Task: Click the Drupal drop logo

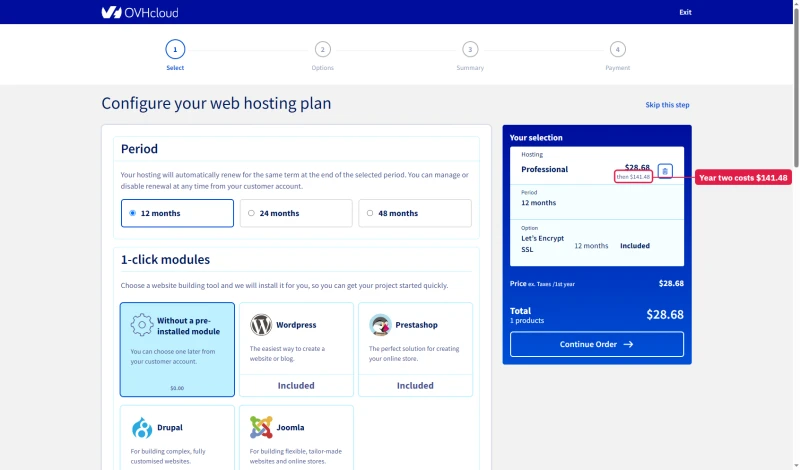Action: [142, 428]
